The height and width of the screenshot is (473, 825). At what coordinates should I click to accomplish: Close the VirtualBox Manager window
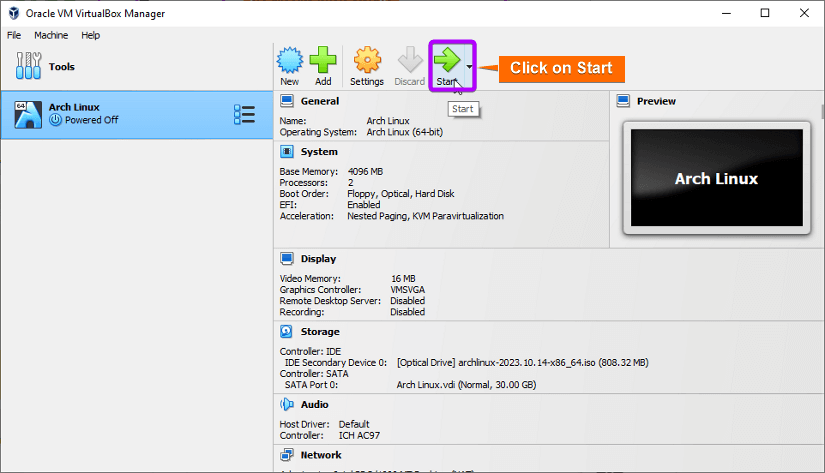804,13
